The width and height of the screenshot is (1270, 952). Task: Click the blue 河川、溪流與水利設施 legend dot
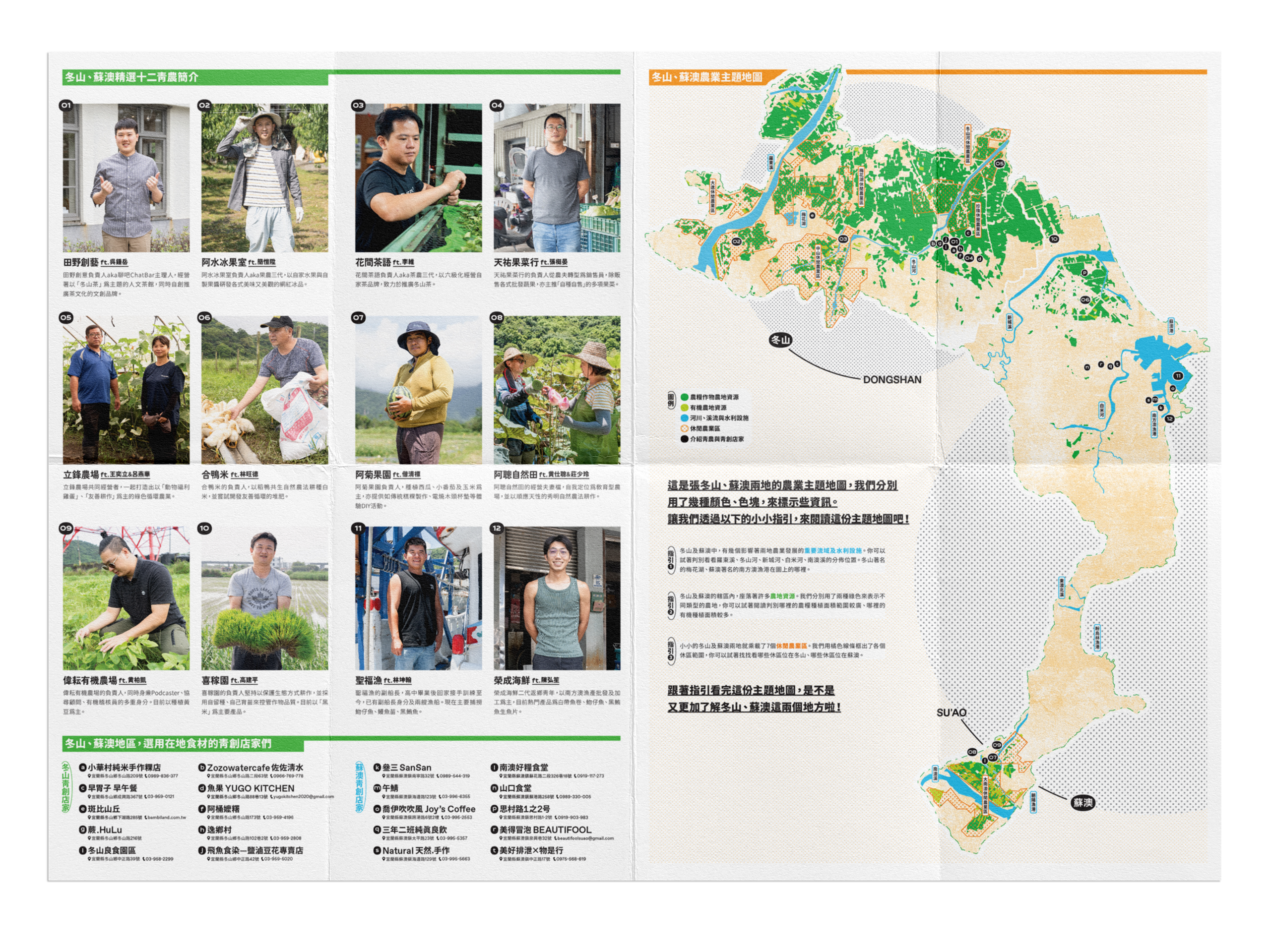(x=685, y=418)
